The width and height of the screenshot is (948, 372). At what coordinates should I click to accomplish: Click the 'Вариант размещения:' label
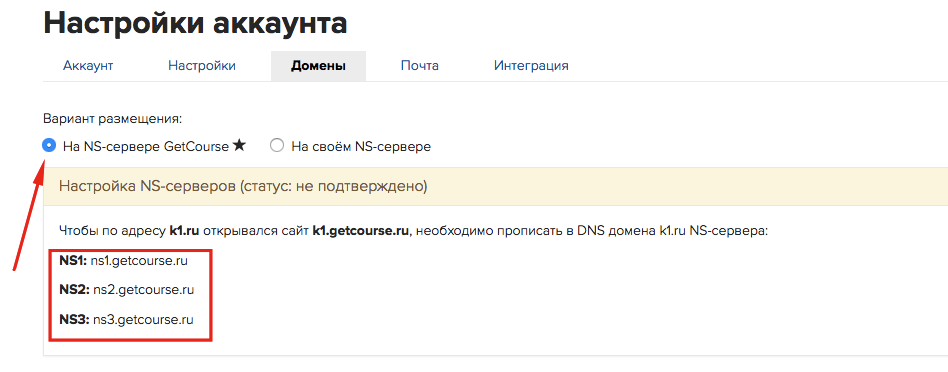click(112, 119)
